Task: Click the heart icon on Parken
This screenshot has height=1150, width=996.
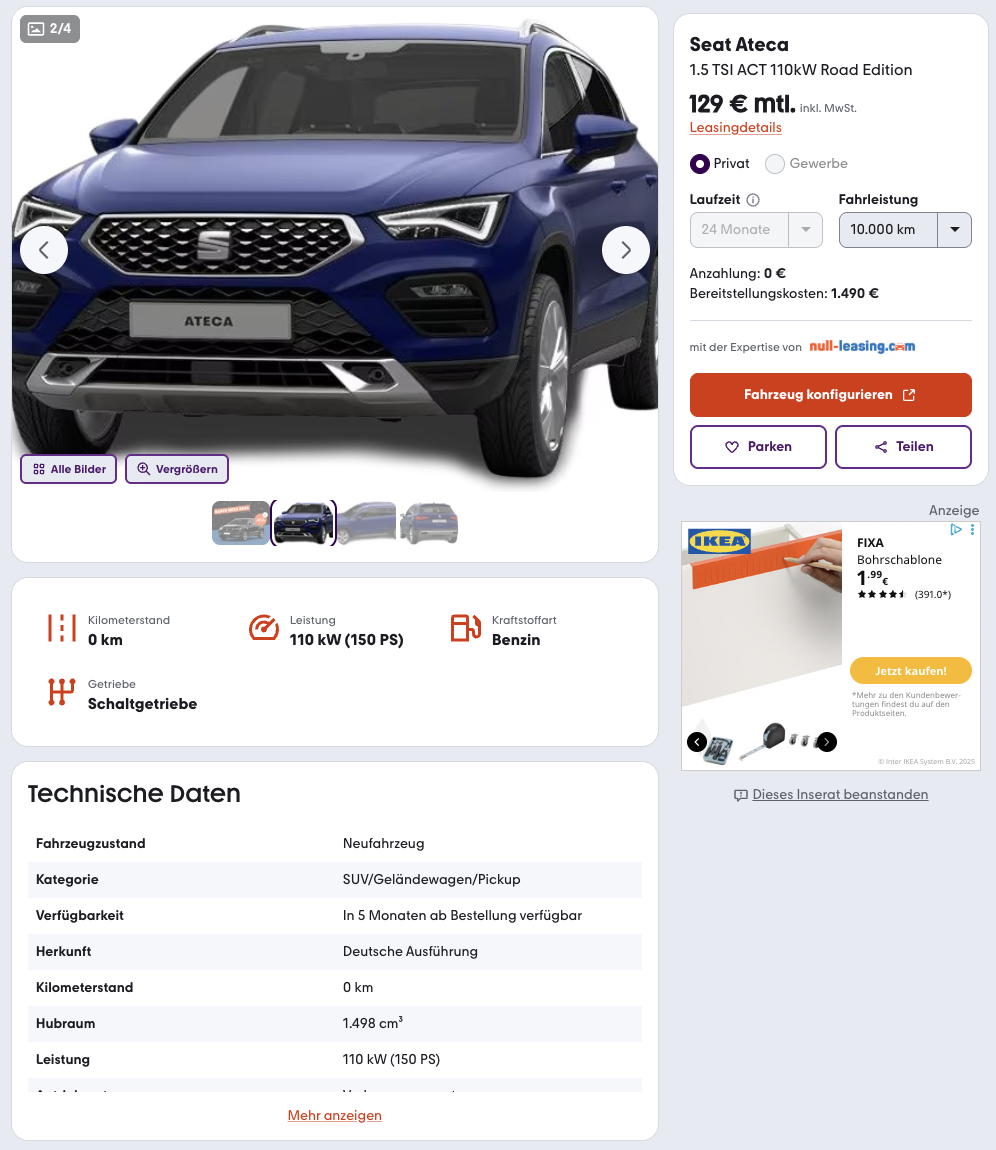Action: coord(731,447)
